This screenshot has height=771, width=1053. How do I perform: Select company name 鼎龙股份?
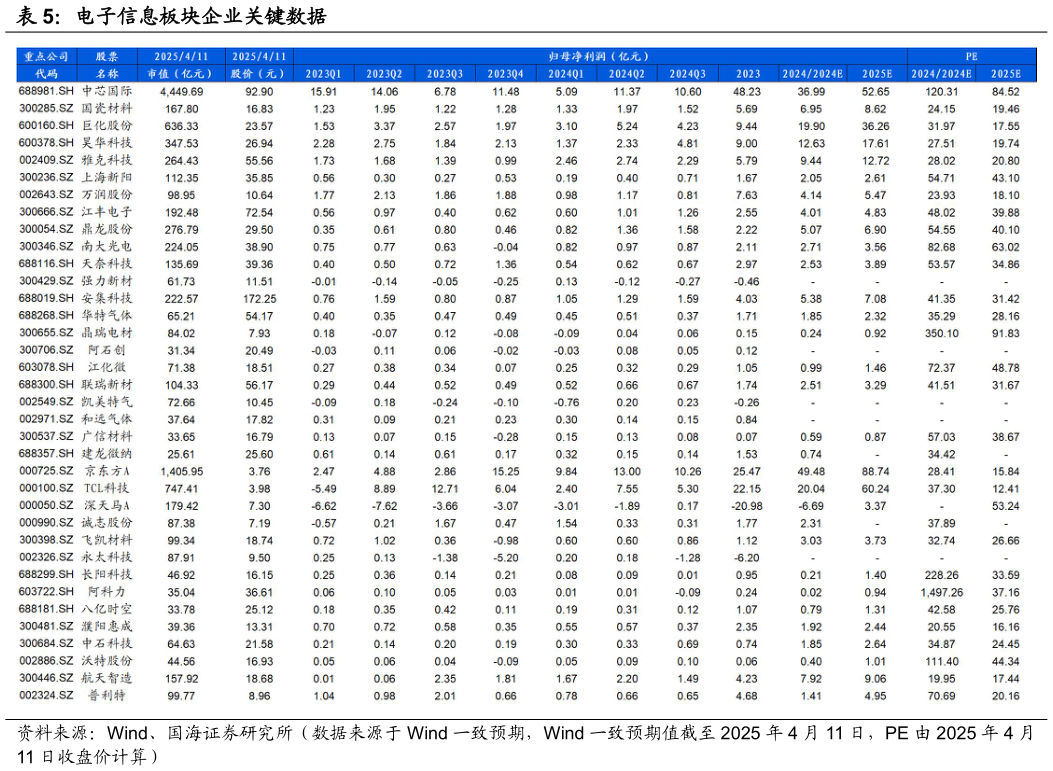tap(107, 229)
